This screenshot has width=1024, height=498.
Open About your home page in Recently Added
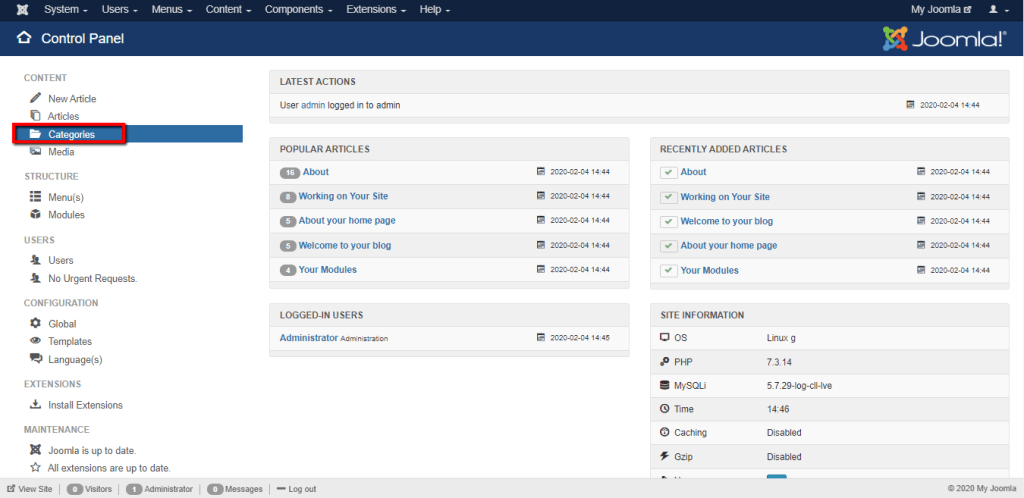[x=729, y=245]
